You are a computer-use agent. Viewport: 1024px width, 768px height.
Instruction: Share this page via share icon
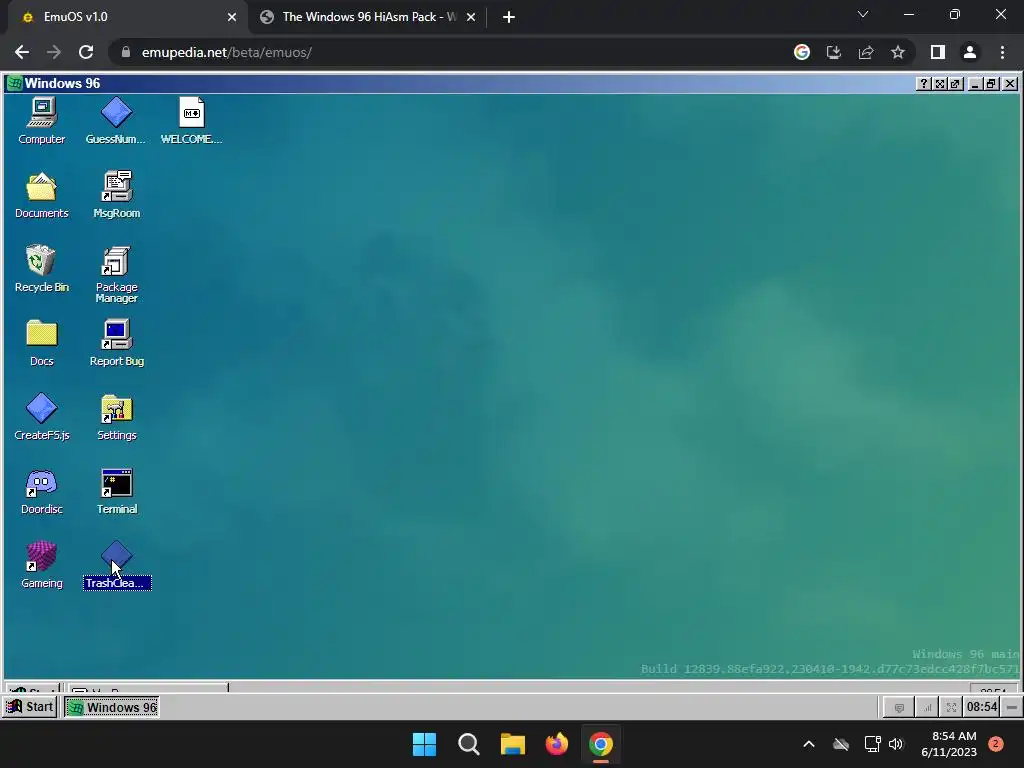866,52
